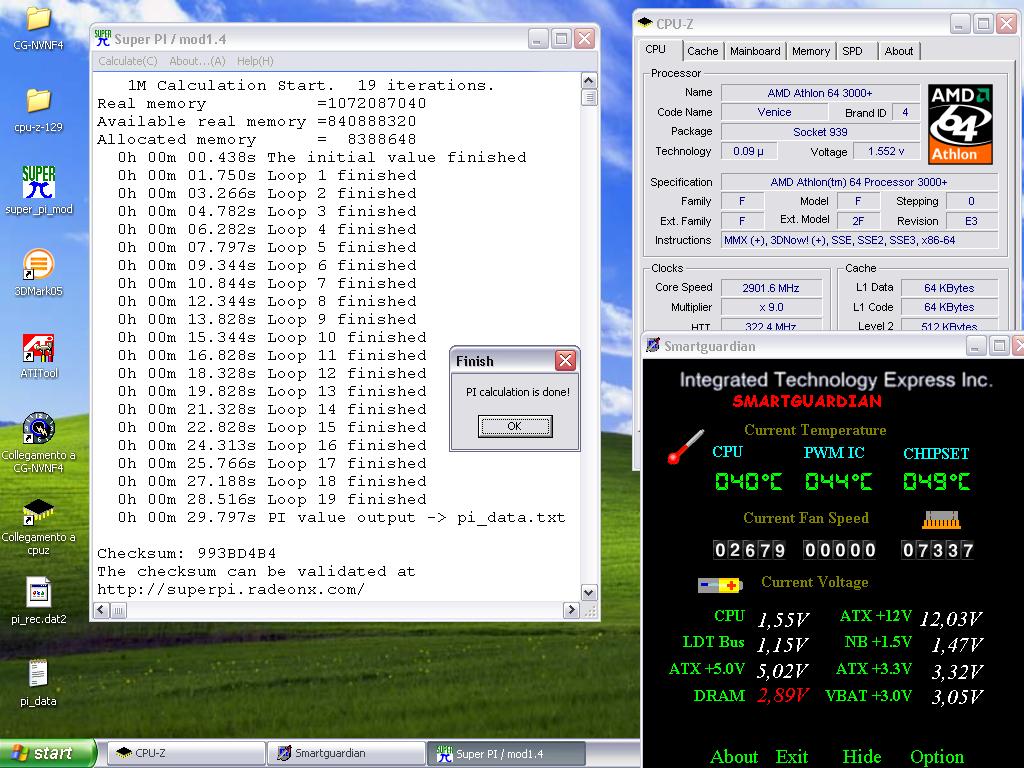Click the Super PI title bar icon
Image resolution: width=1024 pixels, height=768 pixels.
[103, 39]
